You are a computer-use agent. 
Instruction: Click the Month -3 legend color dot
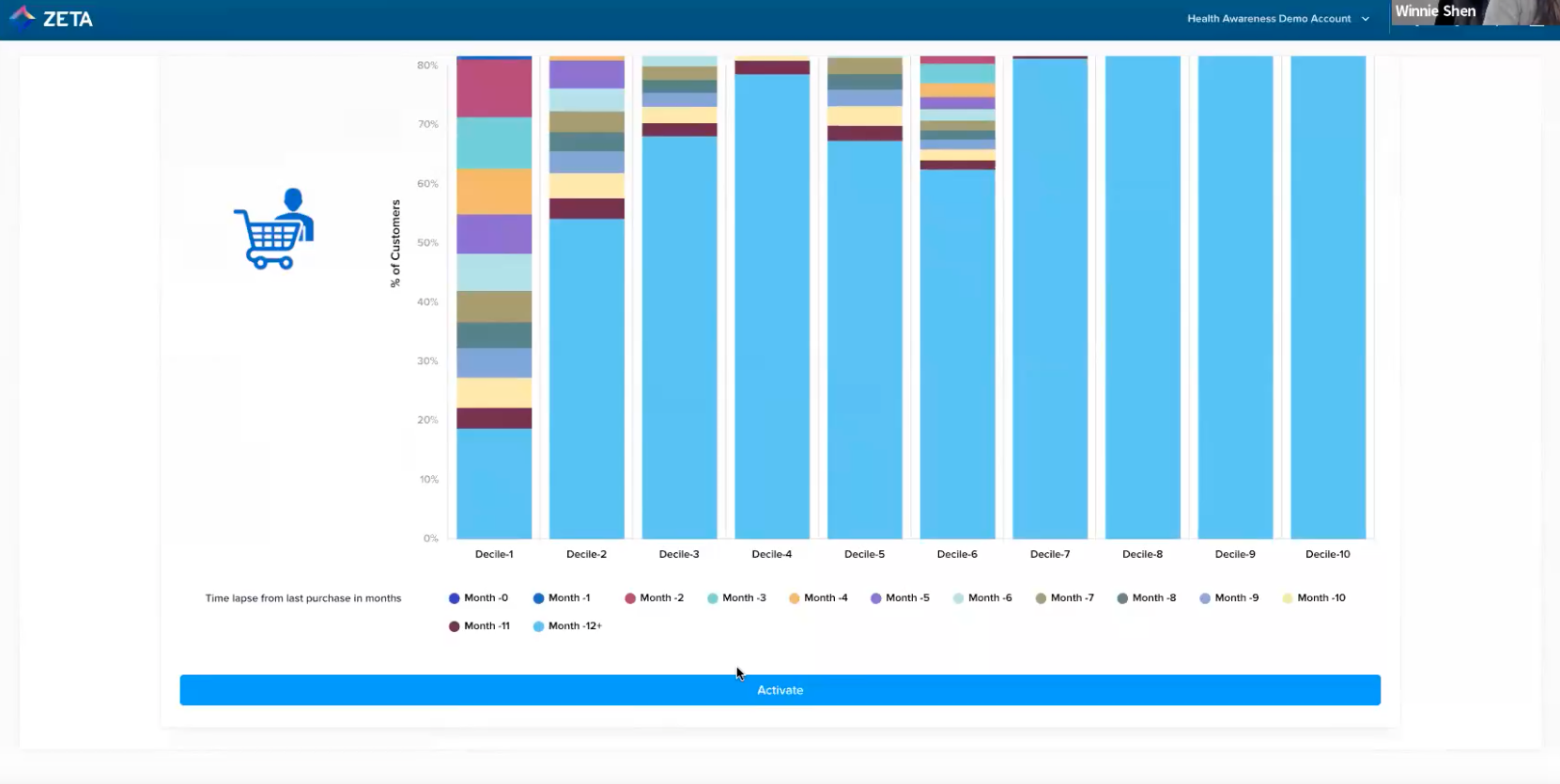(713, 598)
